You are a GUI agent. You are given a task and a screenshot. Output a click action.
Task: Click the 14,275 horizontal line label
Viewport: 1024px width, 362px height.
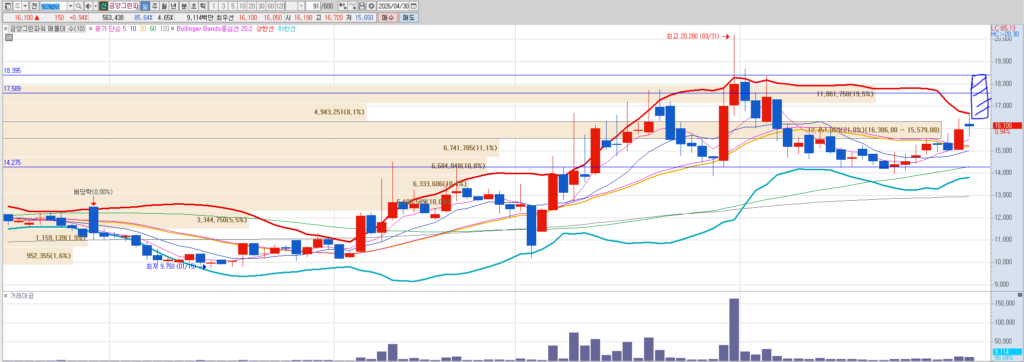12,162
